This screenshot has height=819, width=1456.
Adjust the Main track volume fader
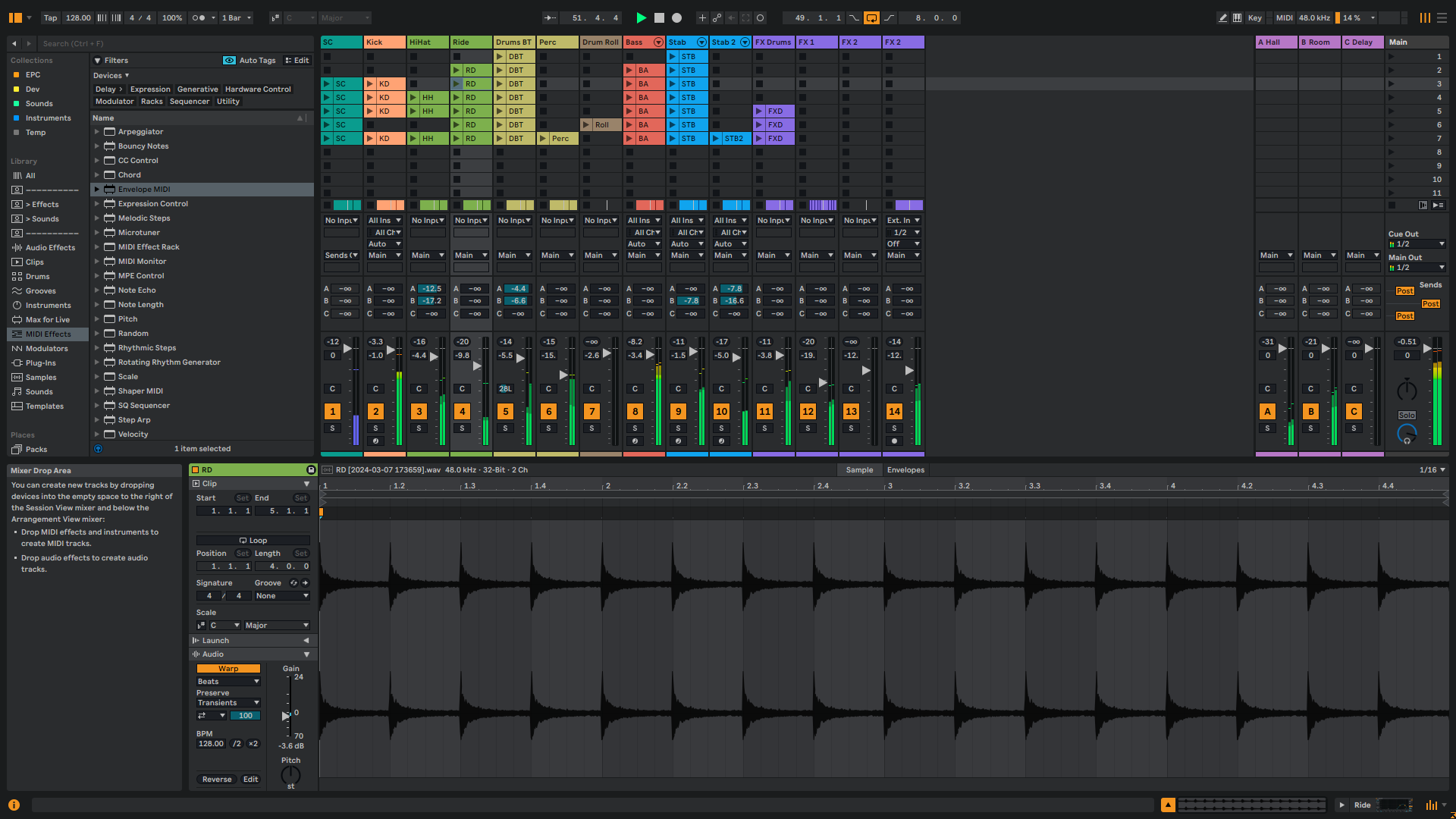(1427, 348)
